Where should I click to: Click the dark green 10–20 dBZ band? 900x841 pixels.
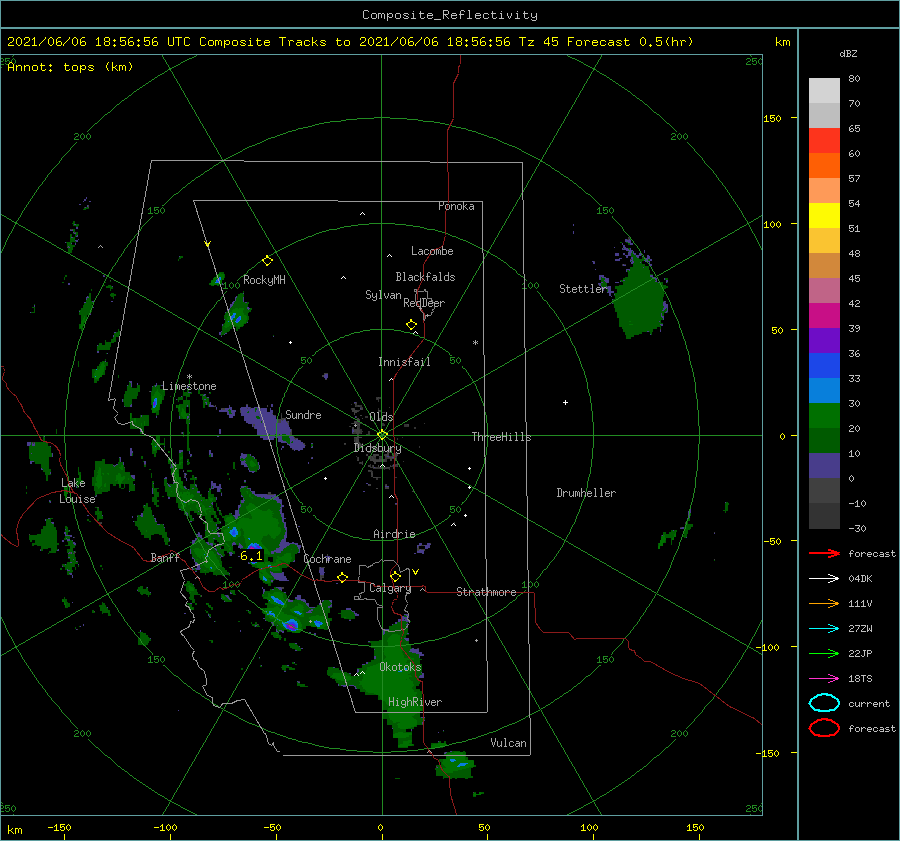[x=824, y=440]
